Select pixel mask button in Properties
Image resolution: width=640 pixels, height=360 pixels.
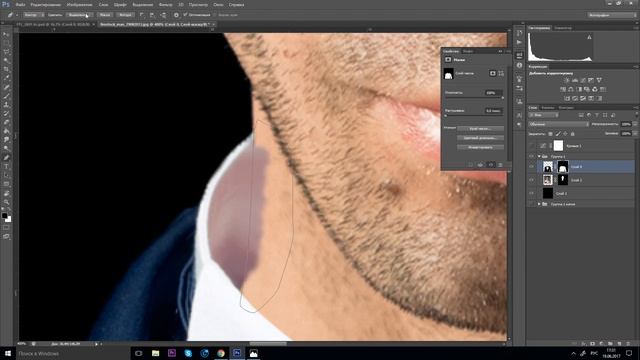493,73
